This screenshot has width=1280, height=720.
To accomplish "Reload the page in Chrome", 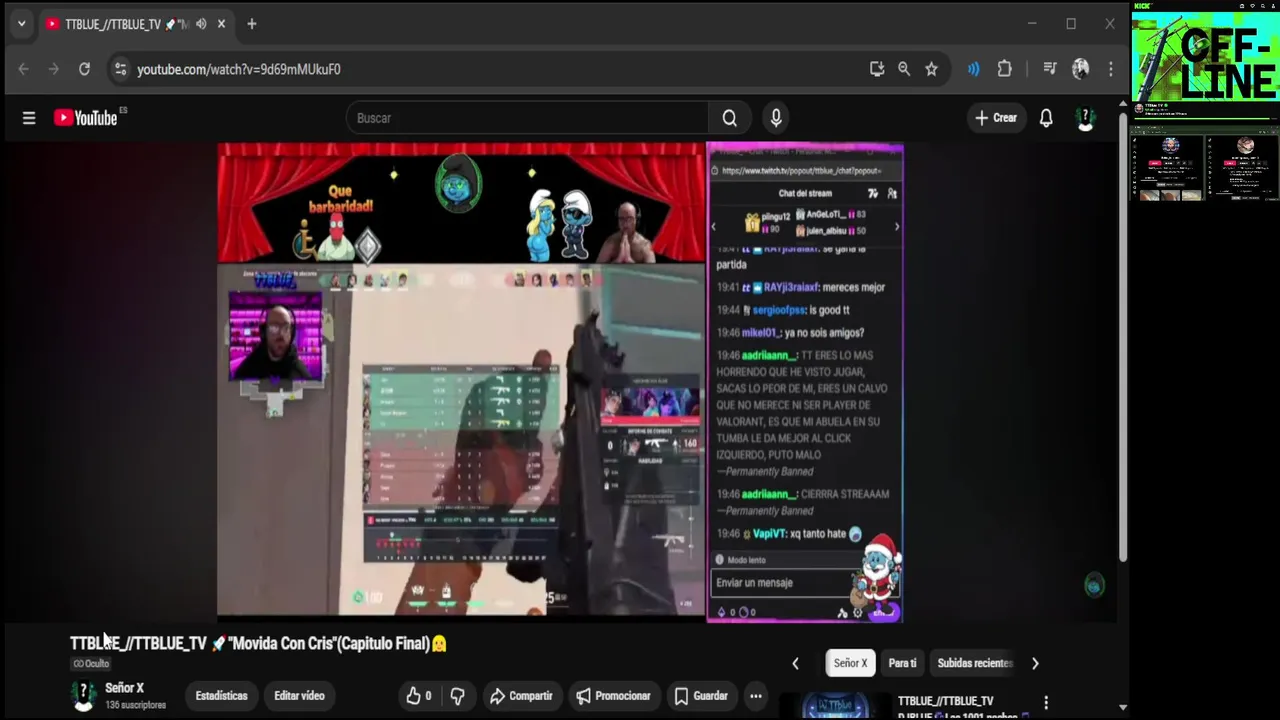I will coord(84,69).
